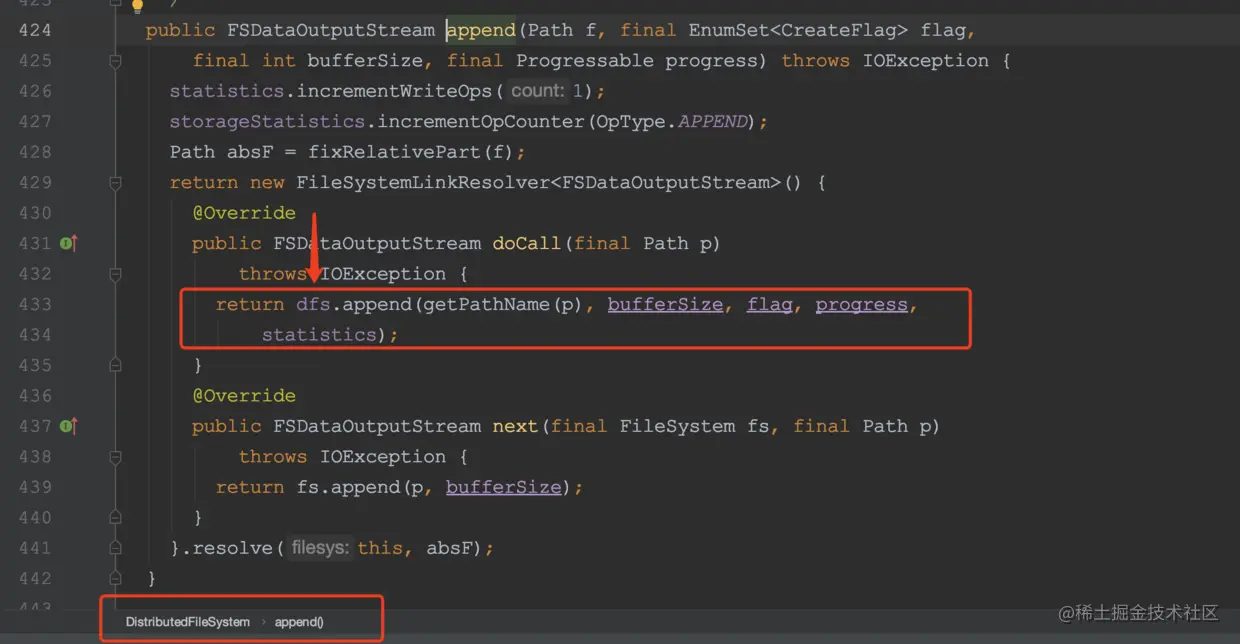Click the underlined bufferSize on line 439
The image size is (1240, 644).
(504, 487)
